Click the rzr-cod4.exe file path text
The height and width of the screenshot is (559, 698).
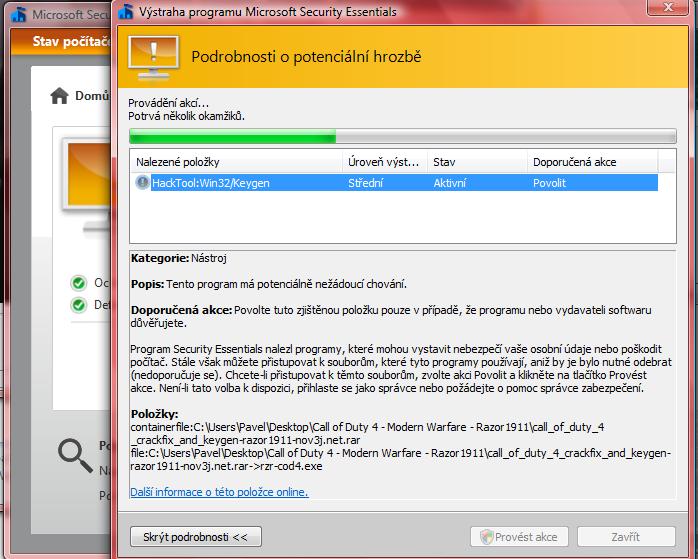click(400, 459)
